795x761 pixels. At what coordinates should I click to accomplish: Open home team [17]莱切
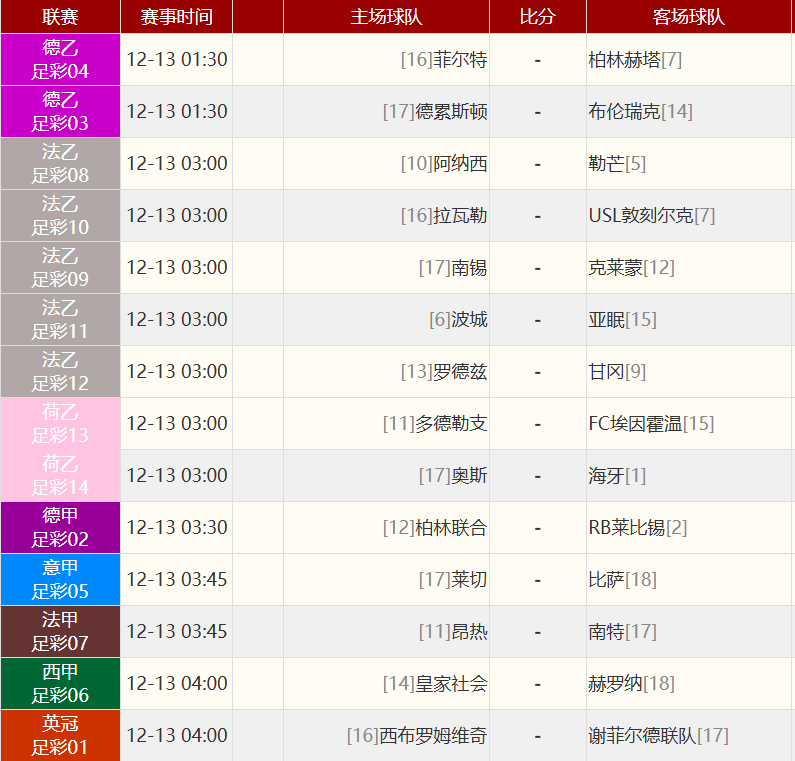click(453, 579)
